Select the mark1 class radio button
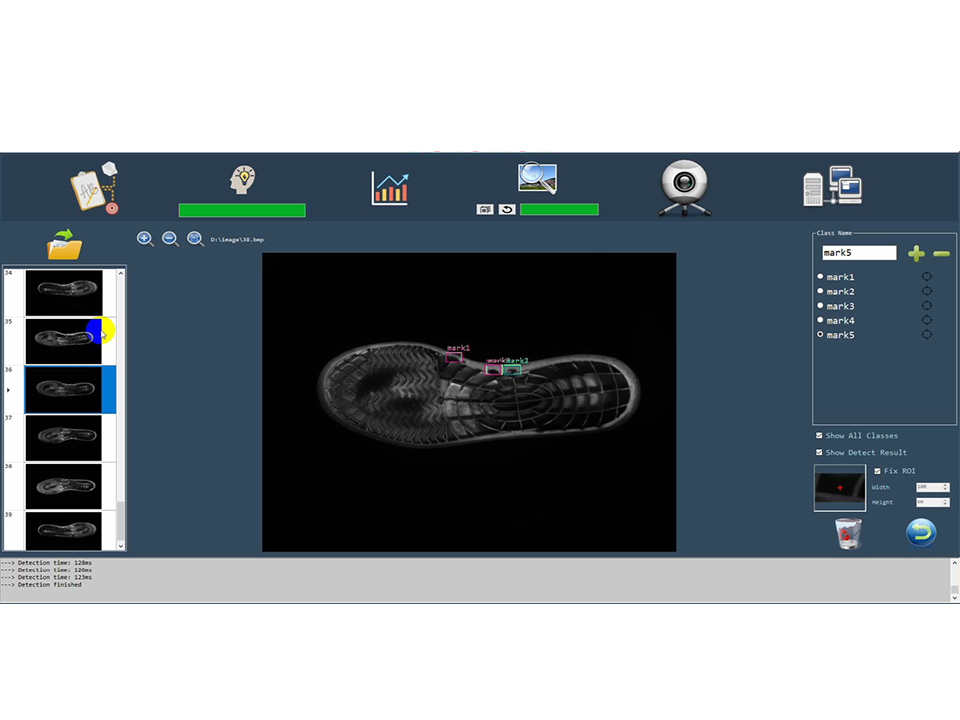This screenshot has width=960, height=720. click(821, 277)
